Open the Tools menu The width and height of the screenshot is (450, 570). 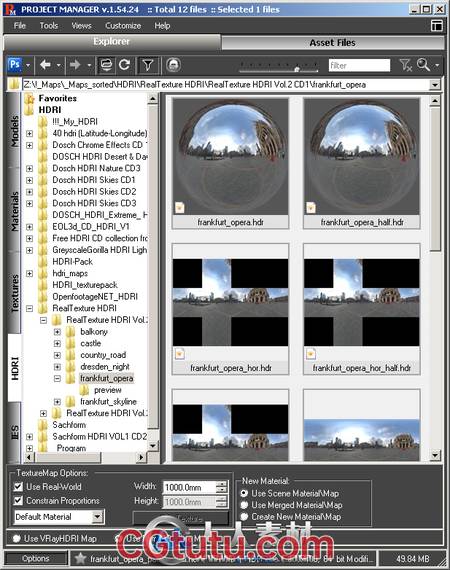(x=49, y=25)
